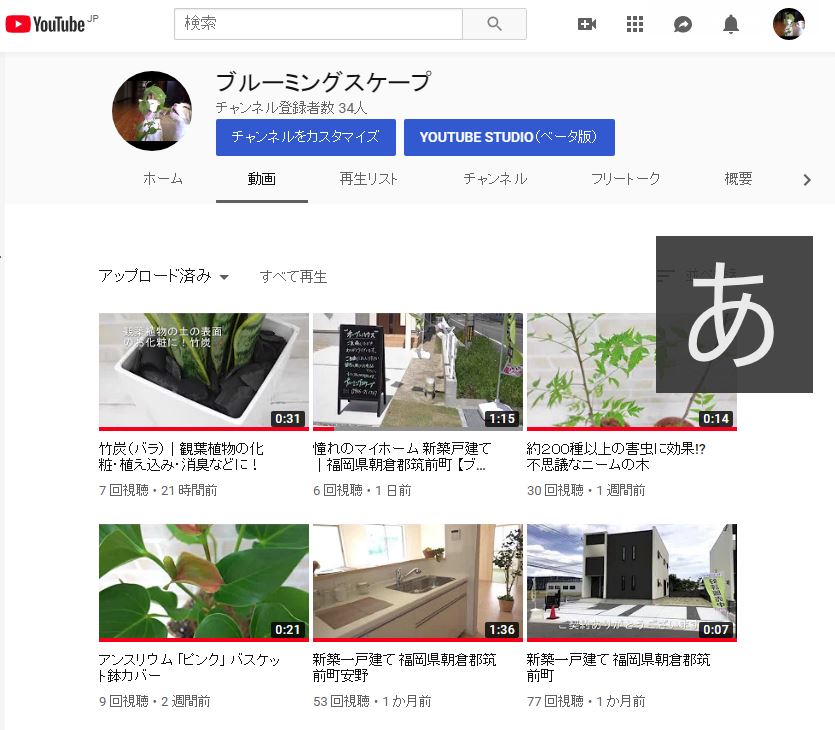Image resolution: width=835 pixels, height=730 pixels.
Task: Click the 0:31 duration badge
Action: [x=288, y=419]
